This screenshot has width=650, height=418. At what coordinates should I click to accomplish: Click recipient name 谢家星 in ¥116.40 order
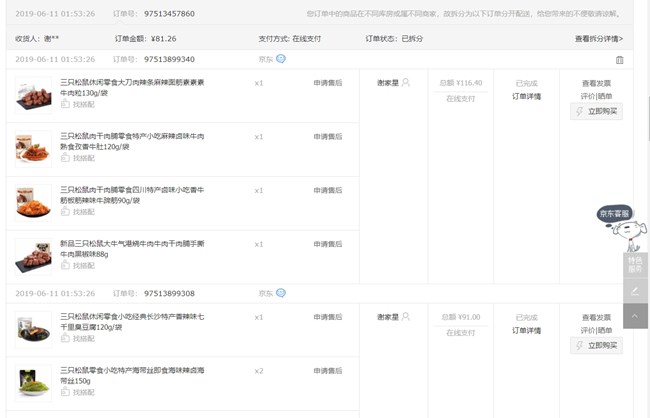[x=388, y=83]
